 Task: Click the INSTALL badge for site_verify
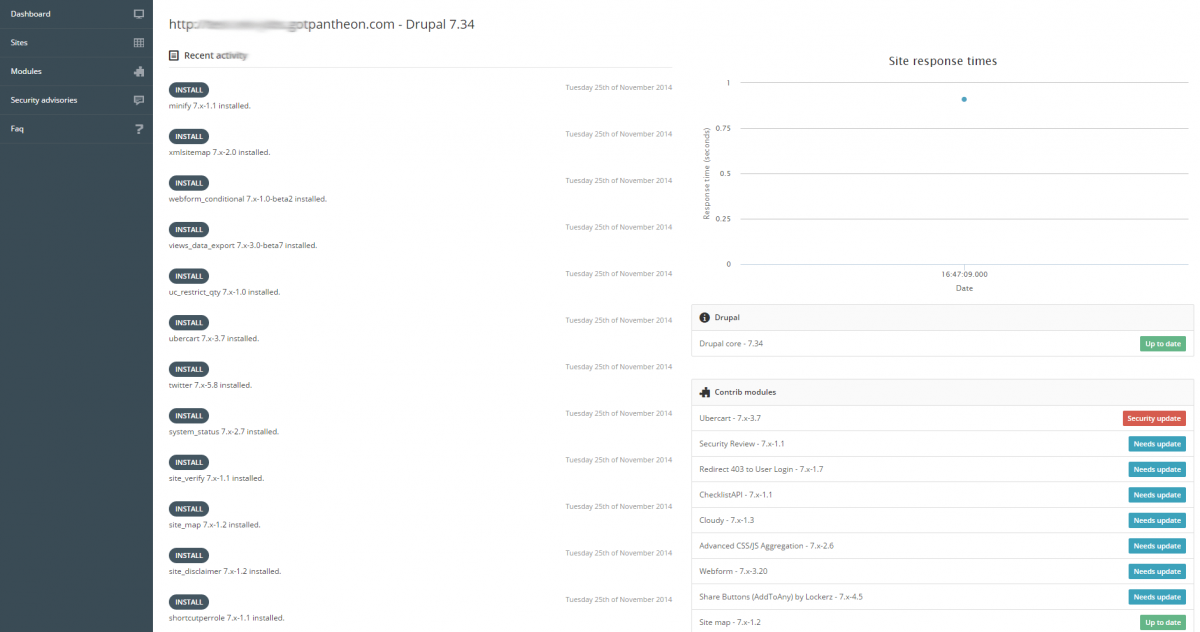pos(189,462)
